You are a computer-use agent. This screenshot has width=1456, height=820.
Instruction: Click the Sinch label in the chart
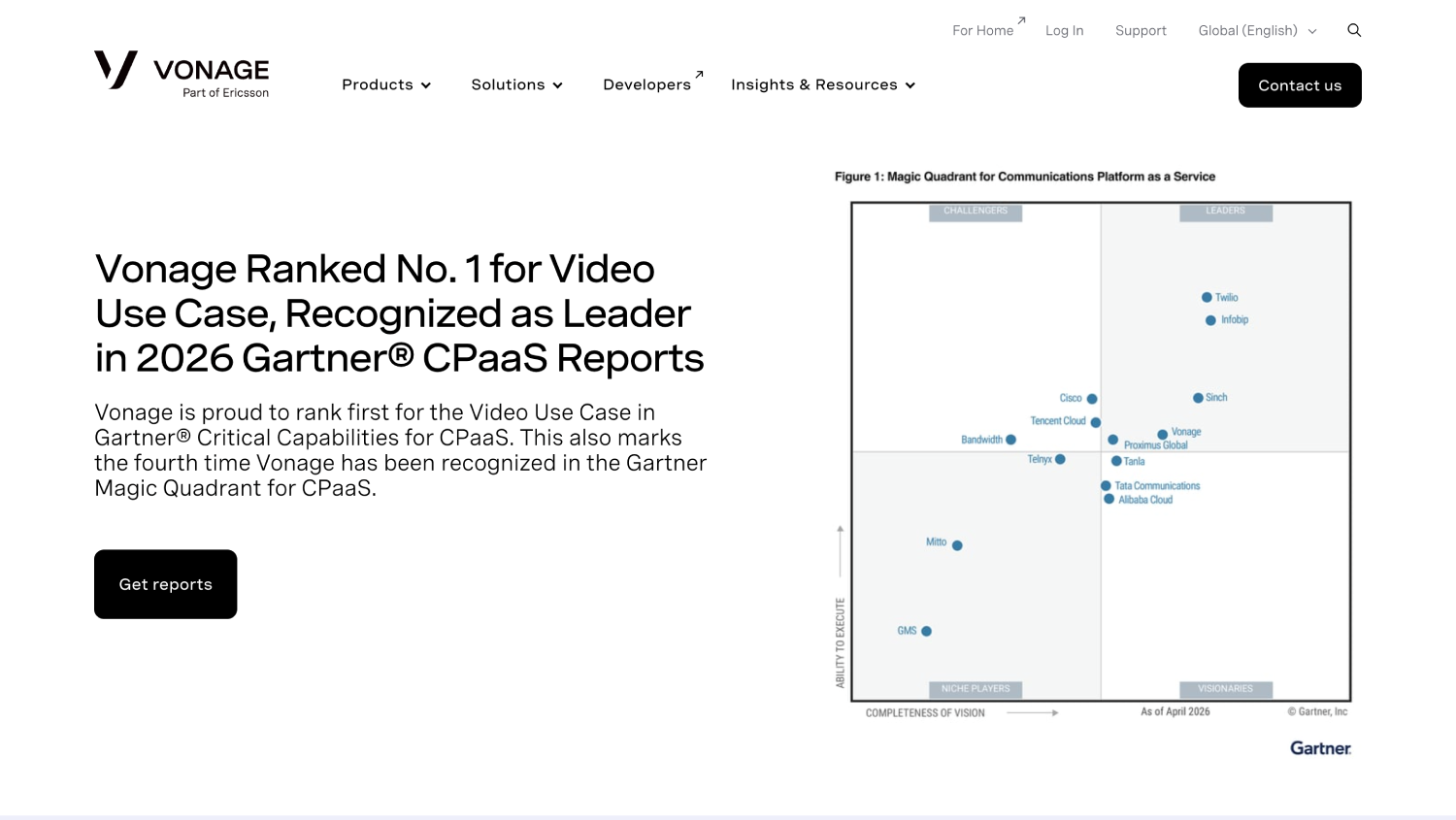coord(1216,398)
